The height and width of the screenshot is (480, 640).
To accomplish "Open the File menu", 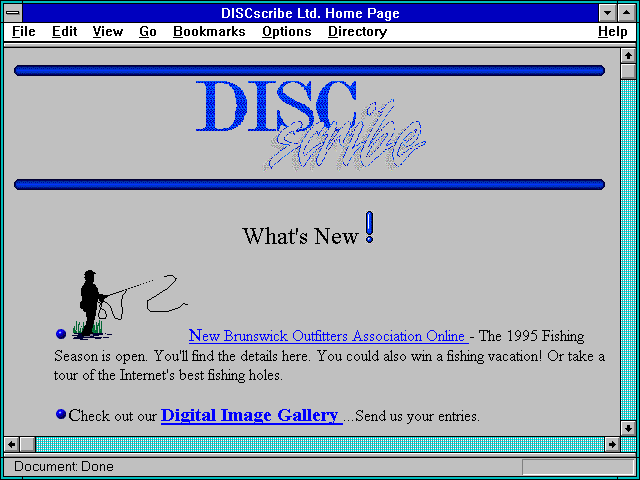I will 24,32.
